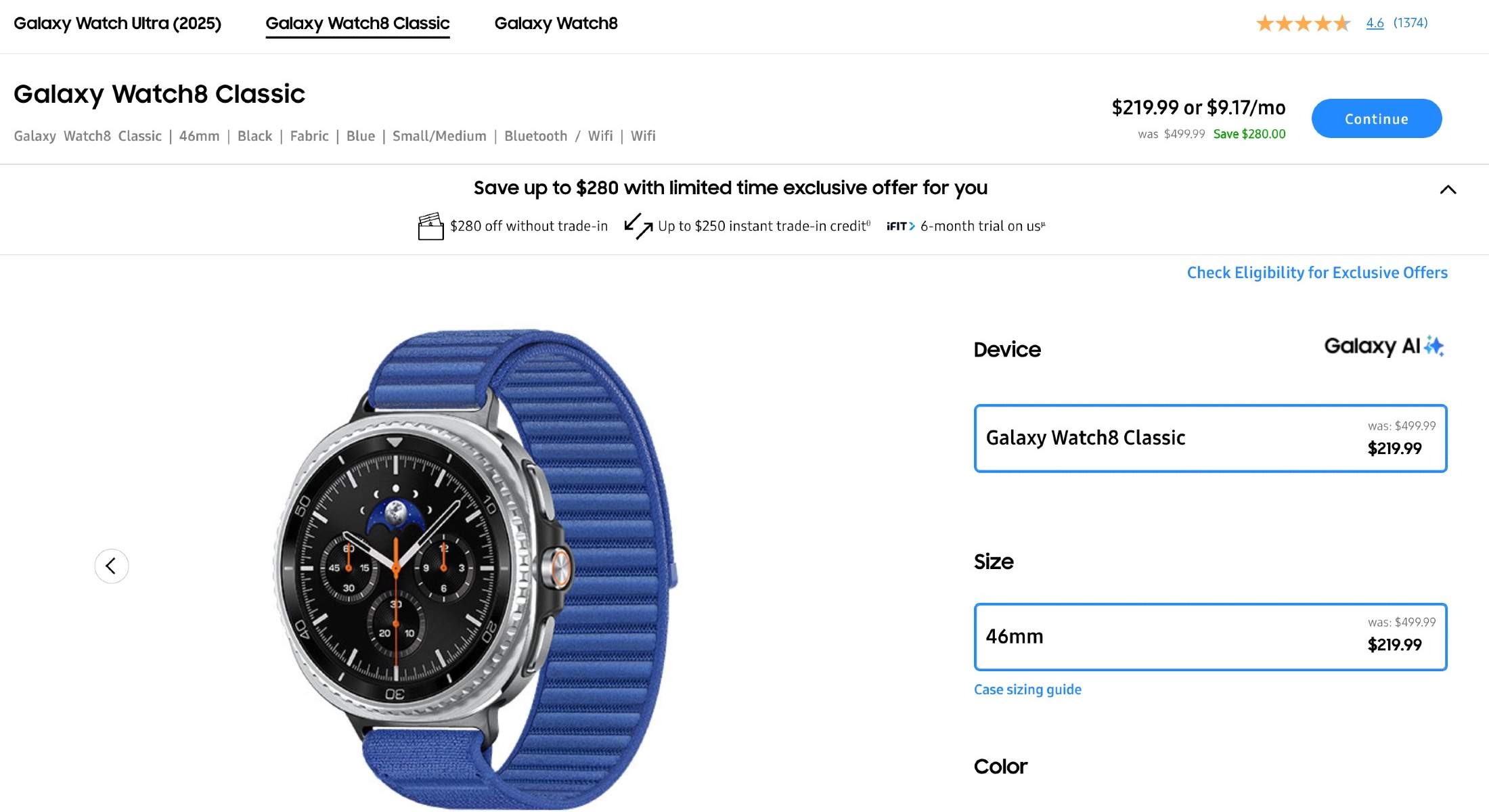Image resolution: width=1489 pixels, height=812 pixels.
Task: Click the trade-in arrows icon
Action: (x=638, y=226)
